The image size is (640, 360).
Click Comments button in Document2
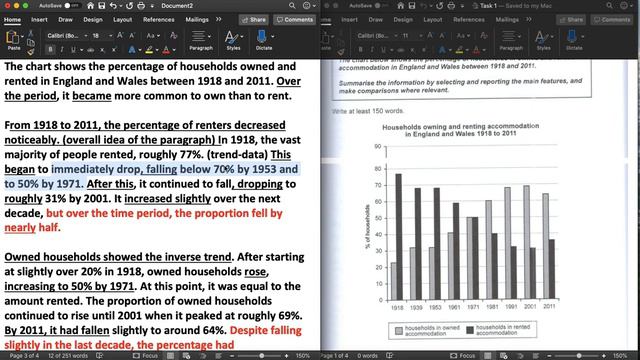pyautogui.click(x=295, y=20)
